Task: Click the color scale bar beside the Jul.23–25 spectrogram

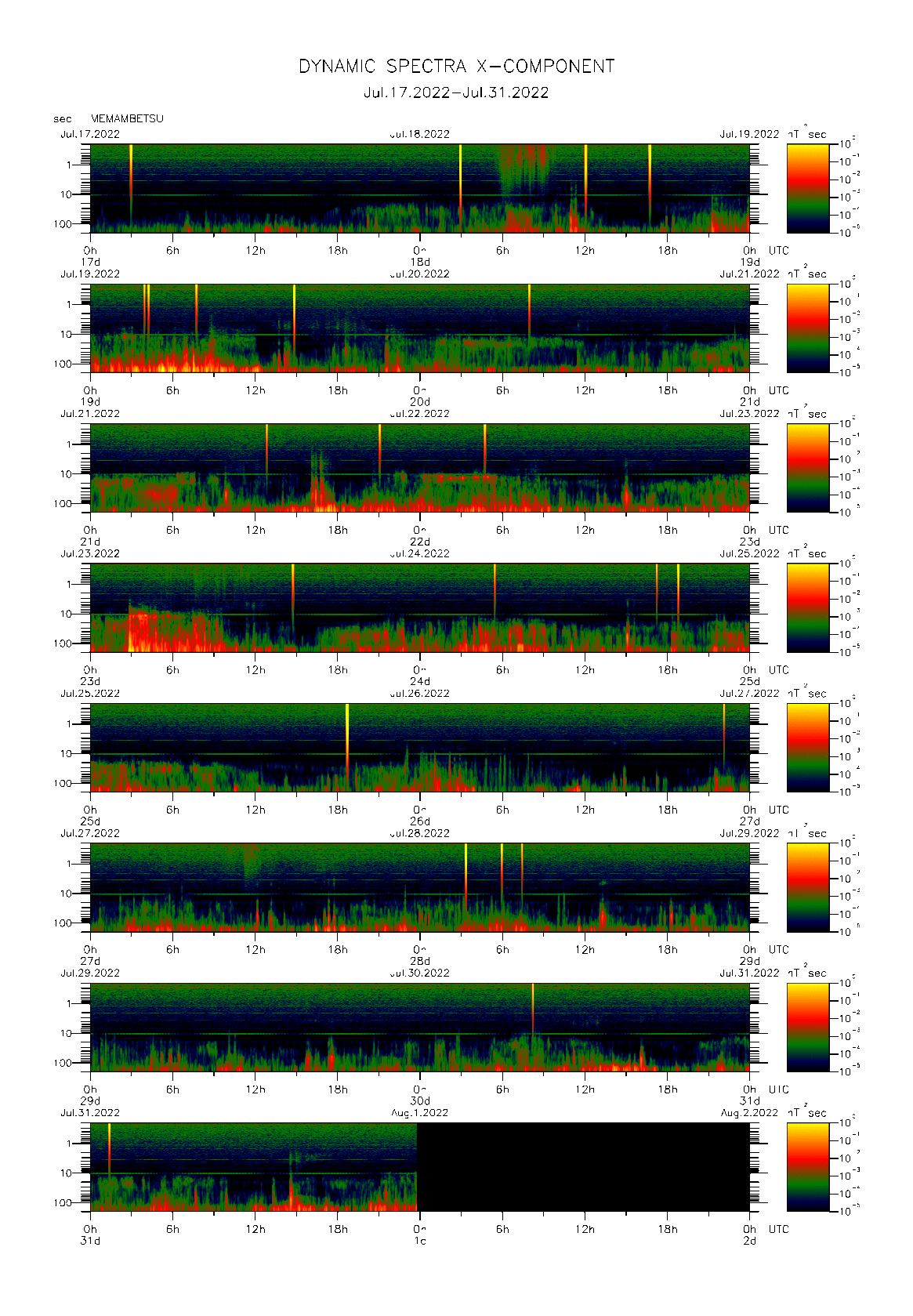Action: point(808,607)
